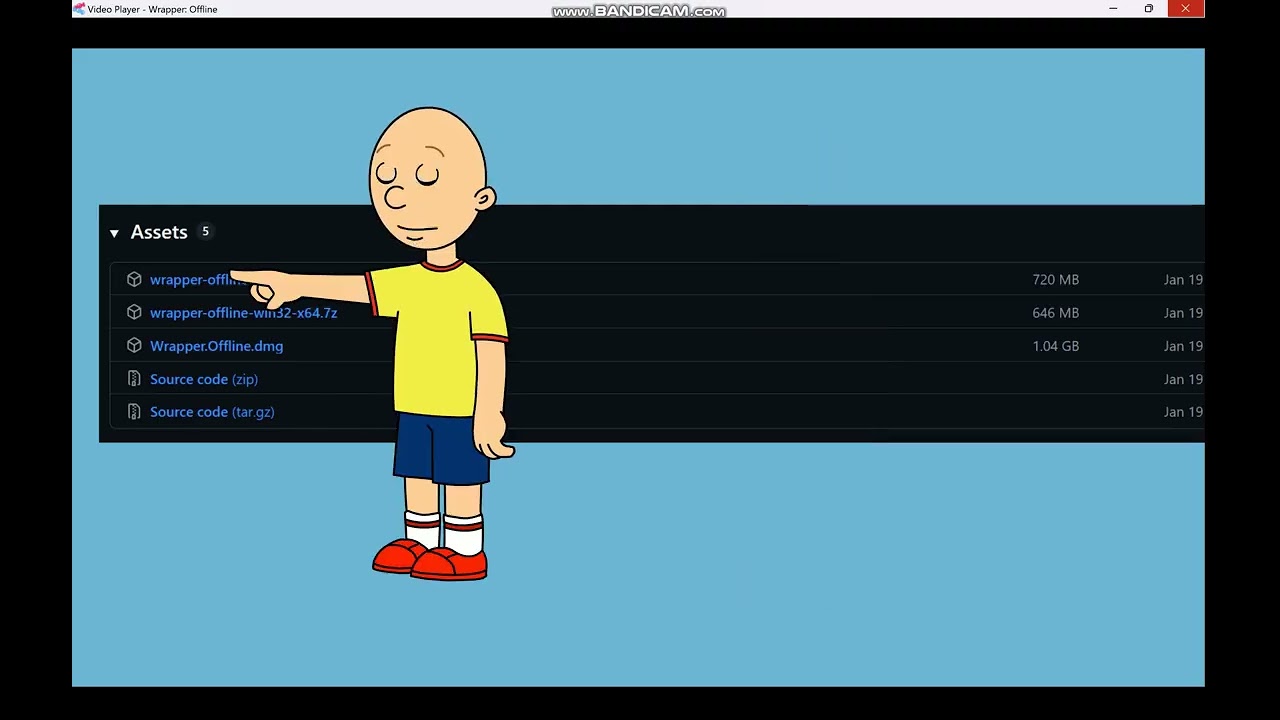The width and height of the screenshot is (1280, 720).
Task: Click package icon beside wrapper-offline-win32-x64.7z
Action: (x=134, y=313)
